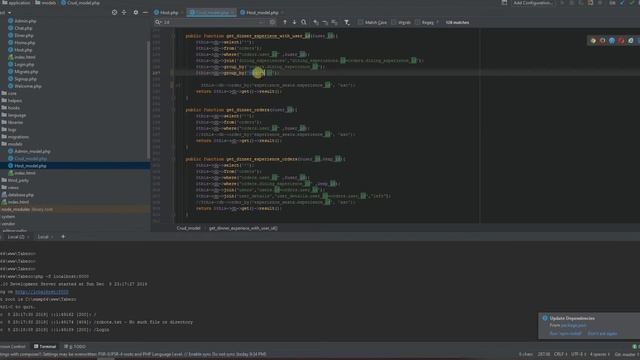Open the 4 spaces indent selector

coord(599,354)
